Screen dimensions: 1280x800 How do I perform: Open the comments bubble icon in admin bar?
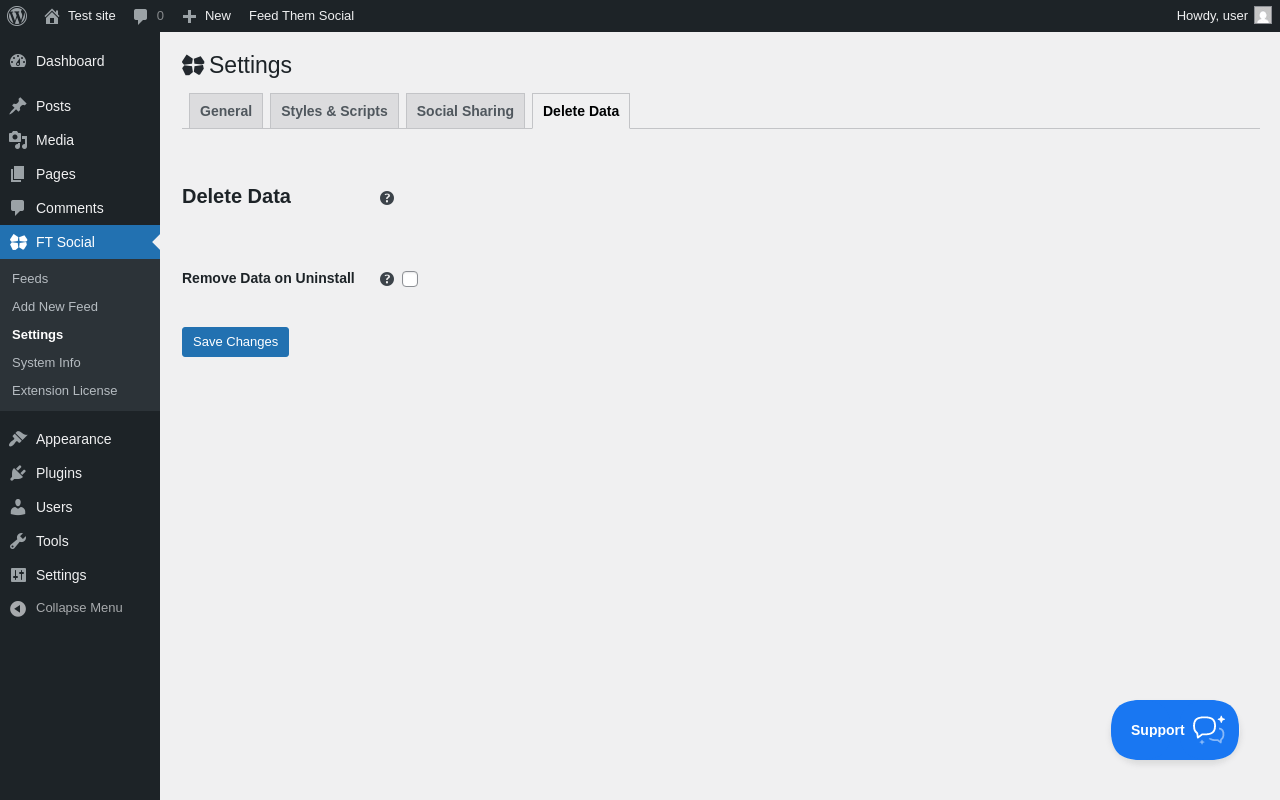point(141,16)
